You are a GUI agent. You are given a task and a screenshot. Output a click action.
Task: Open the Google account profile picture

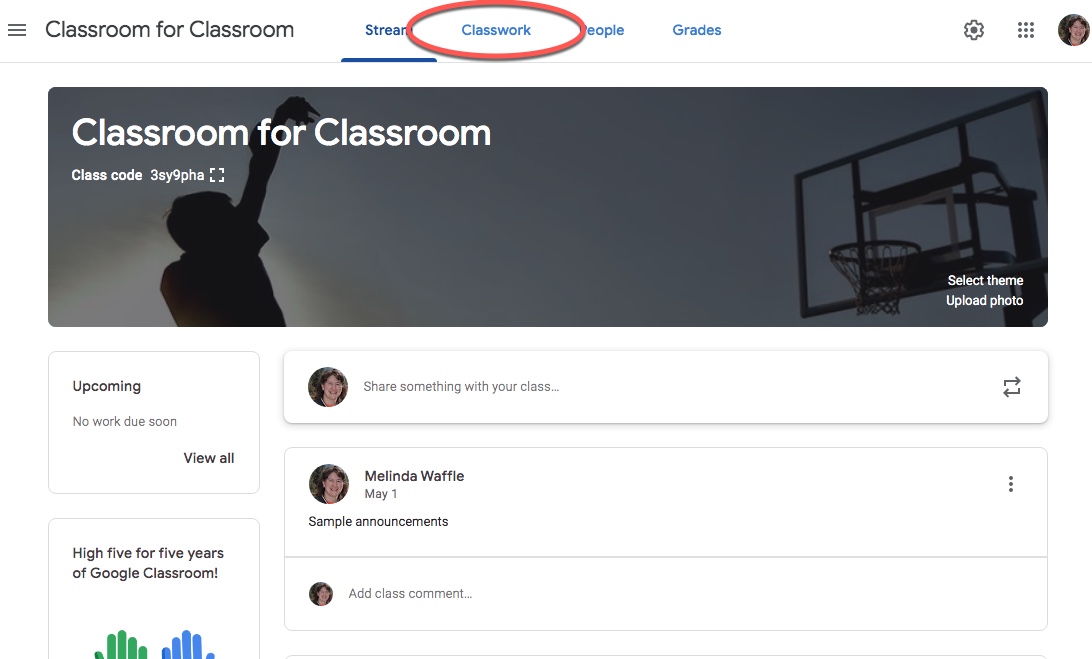click(1073, 30)
